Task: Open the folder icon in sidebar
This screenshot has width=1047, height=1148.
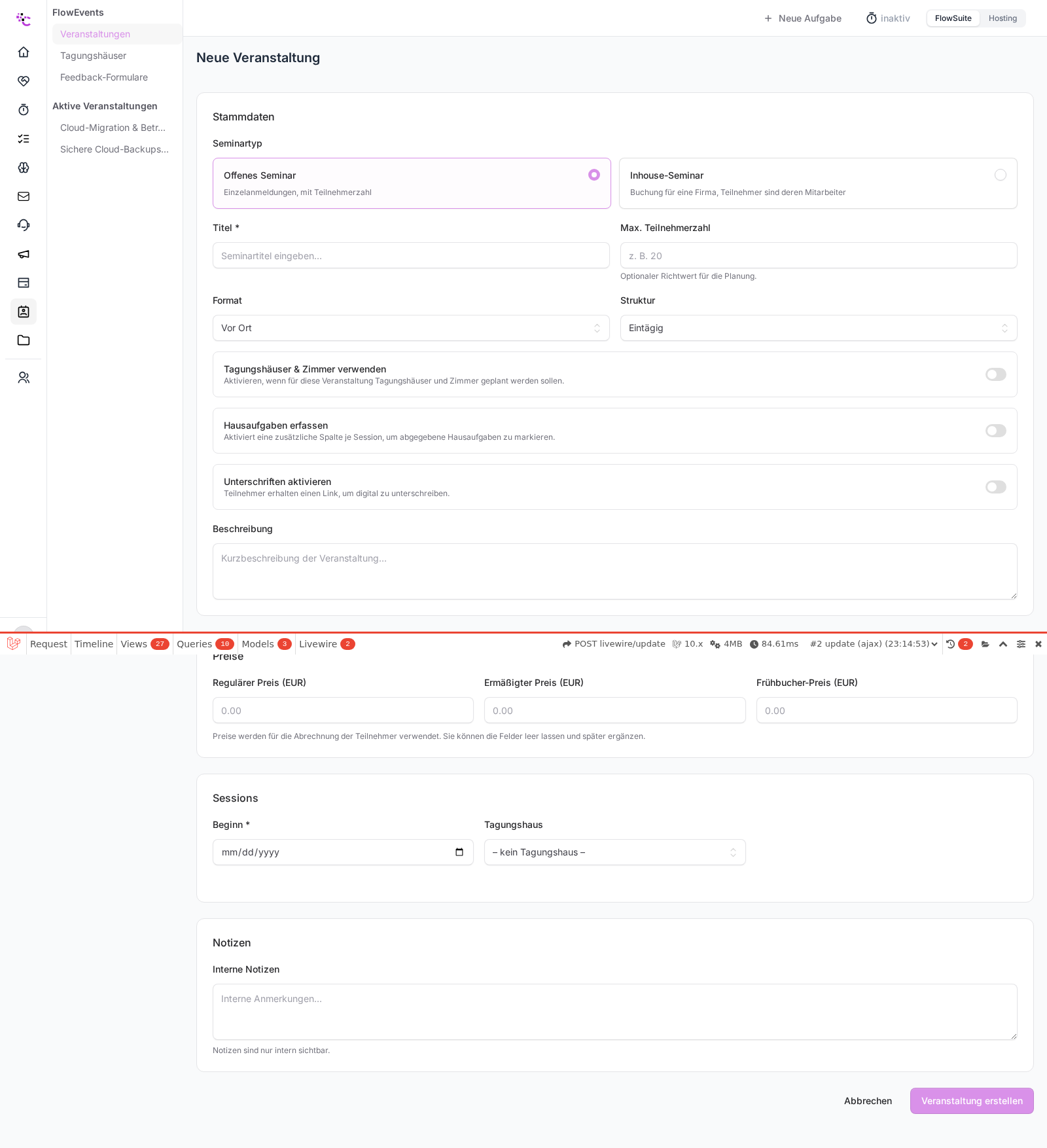Action: 24,340
